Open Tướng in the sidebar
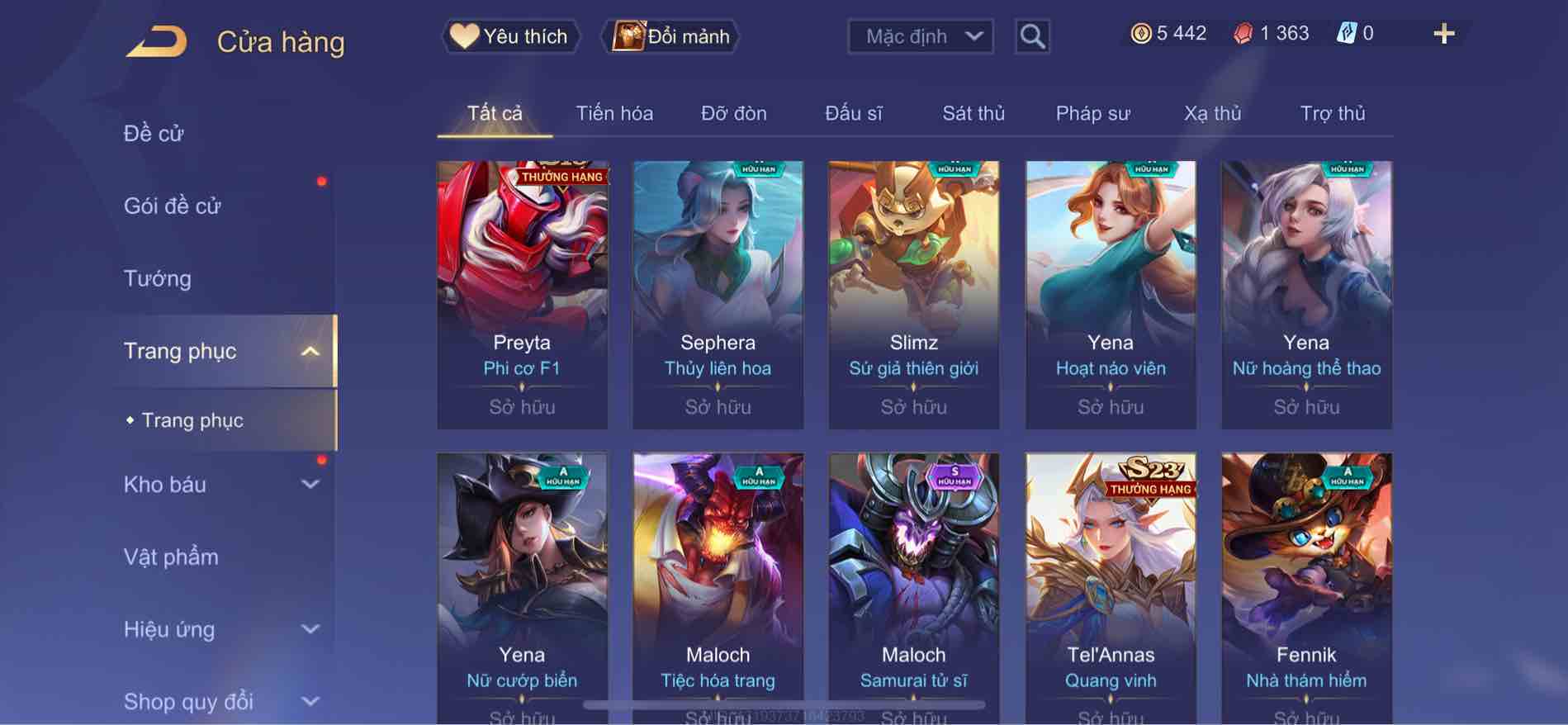 click(x=158, y=278)
